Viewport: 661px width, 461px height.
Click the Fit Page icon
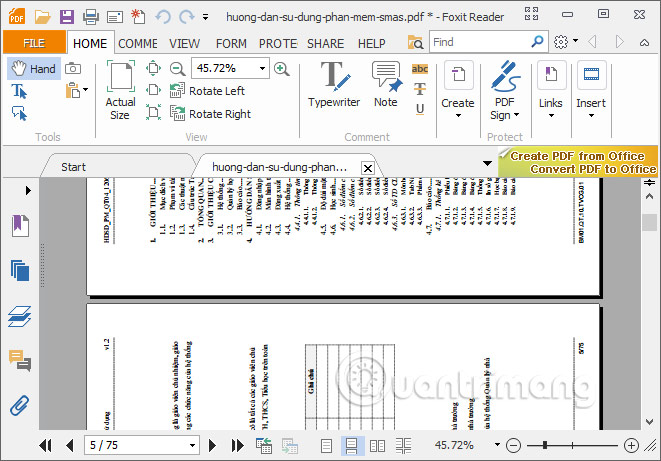point(153,68)
